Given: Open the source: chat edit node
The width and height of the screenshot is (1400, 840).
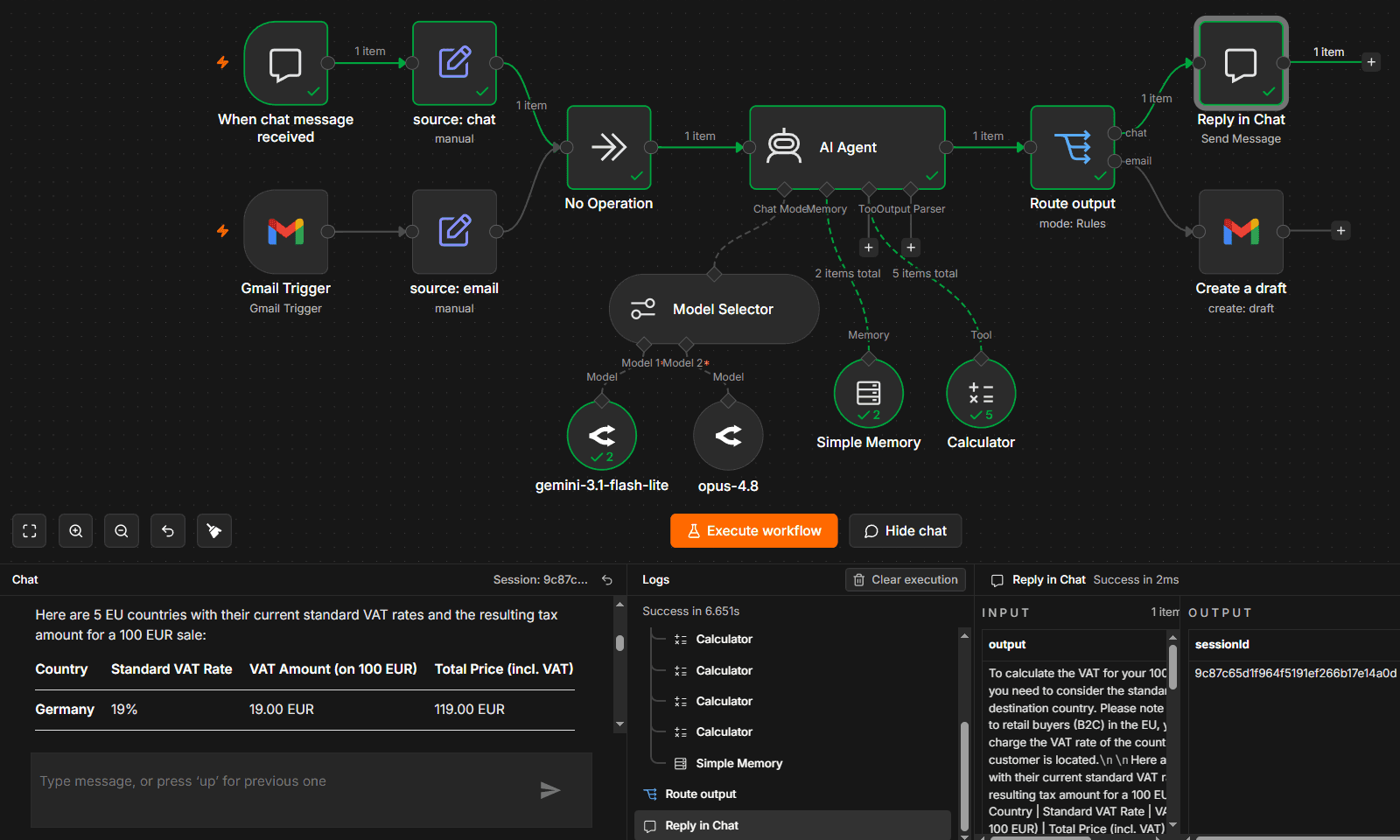Looking at the screenshot, I should [454, 63].
